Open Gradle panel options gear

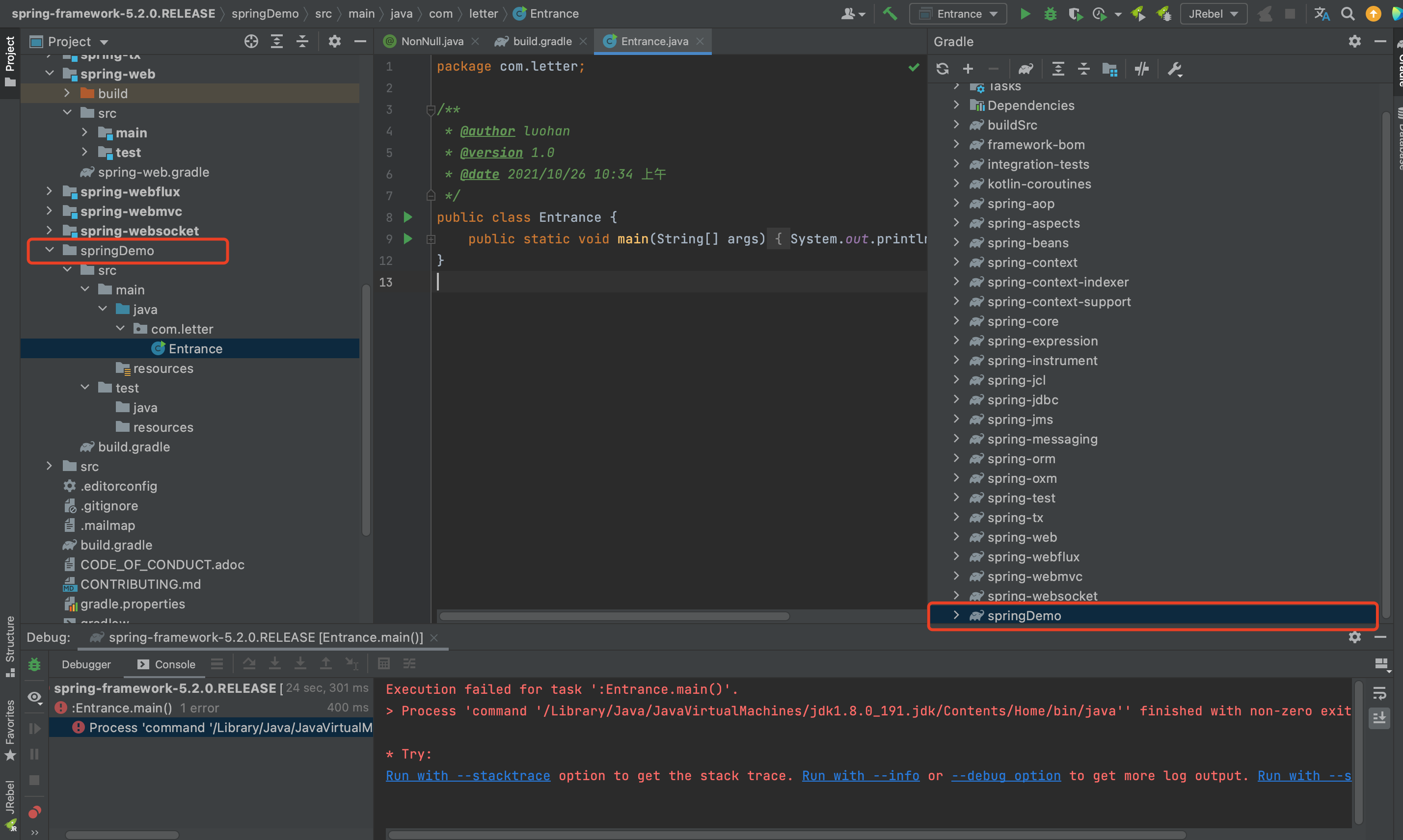1354,41
